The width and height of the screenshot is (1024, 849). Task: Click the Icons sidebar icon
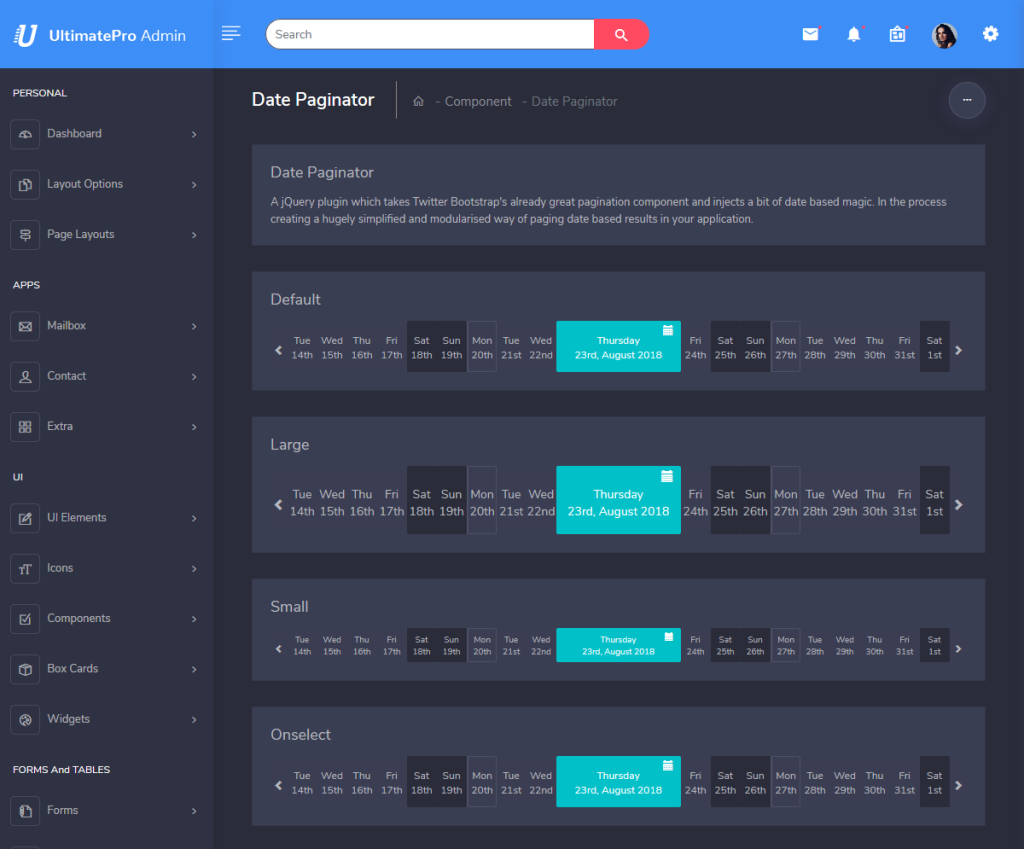25,568
